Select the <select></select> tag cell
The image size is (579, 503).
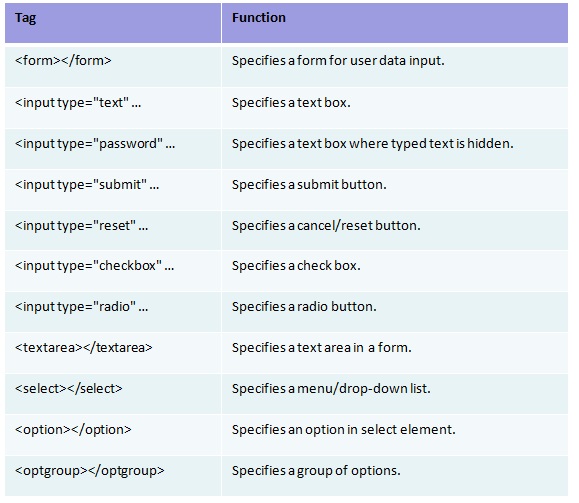[x=113, y=394]
